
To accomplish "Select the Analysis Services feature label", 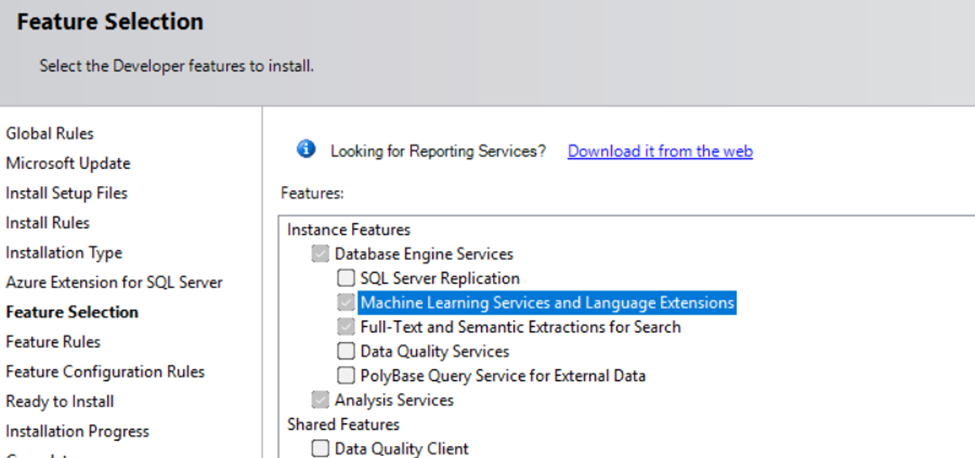I will point(394,400).
